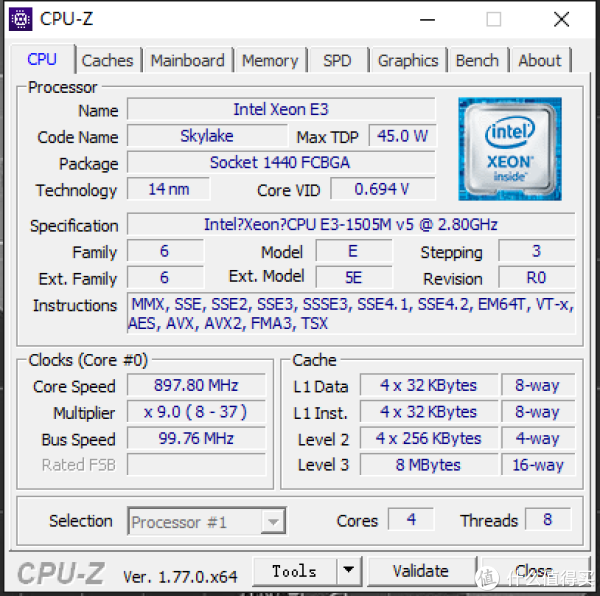Open the About tab

(x=540, y=60)
